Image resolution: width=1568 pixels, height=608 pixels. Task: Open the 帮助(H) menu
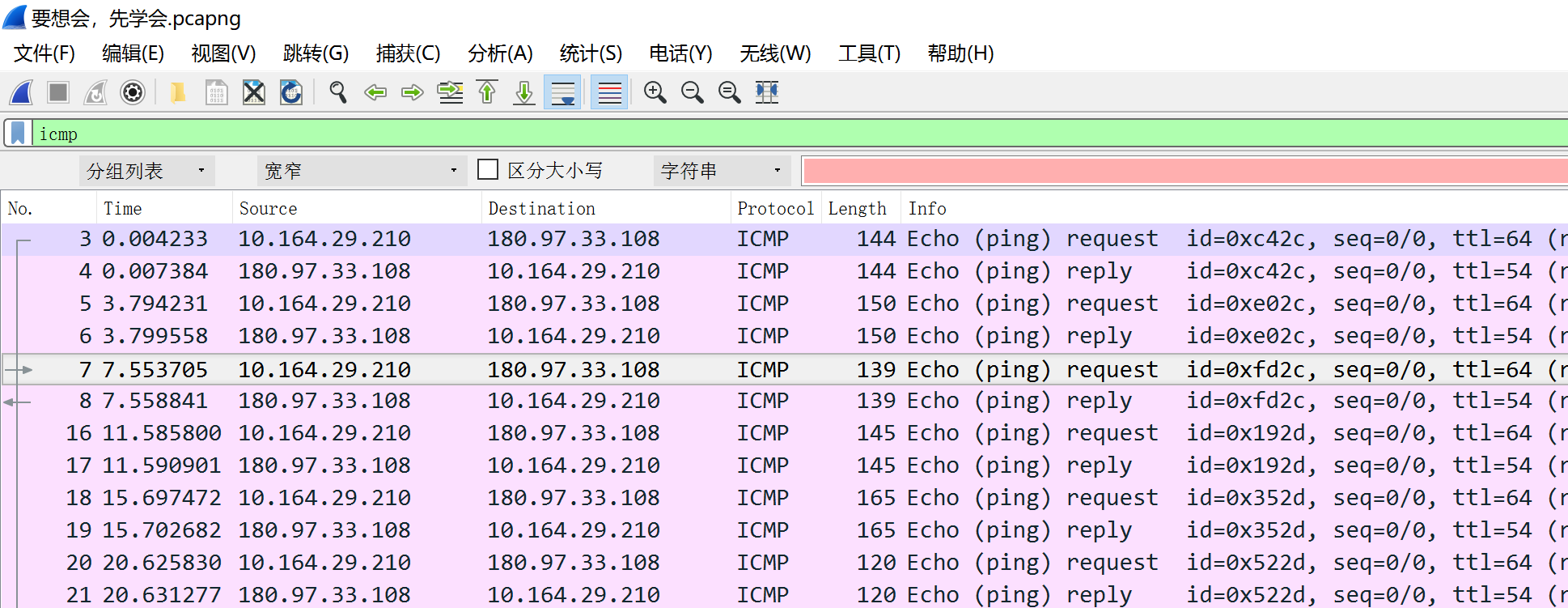960,53
